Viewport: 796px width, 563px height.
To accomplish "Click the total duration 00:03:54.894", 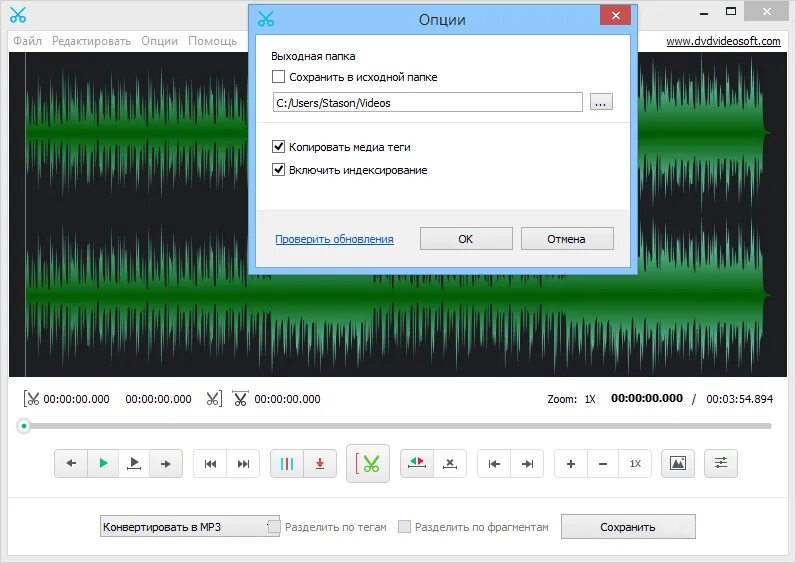I will click(740, 399).
